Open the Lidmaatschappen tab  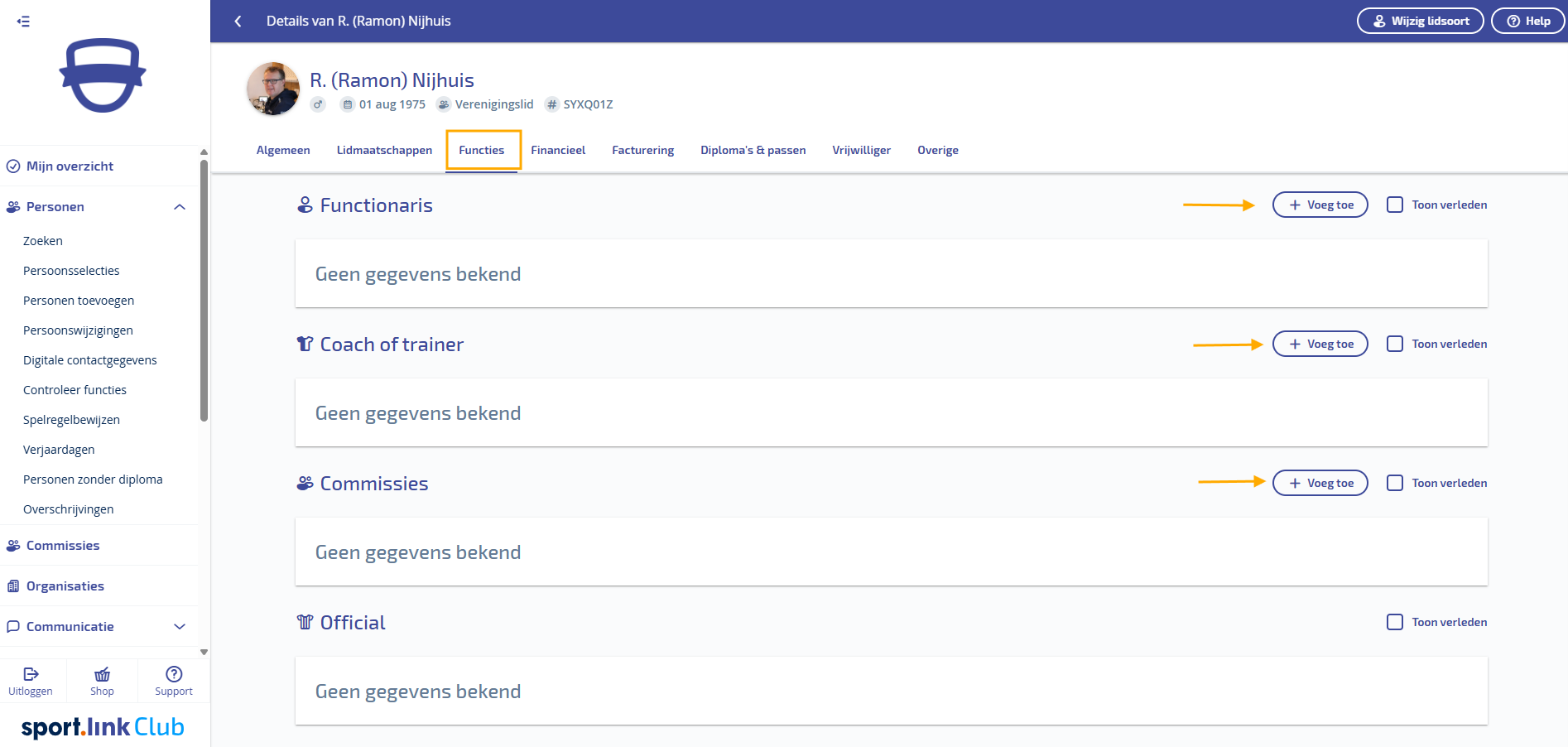pyautogui.click(x=384, y=151)
